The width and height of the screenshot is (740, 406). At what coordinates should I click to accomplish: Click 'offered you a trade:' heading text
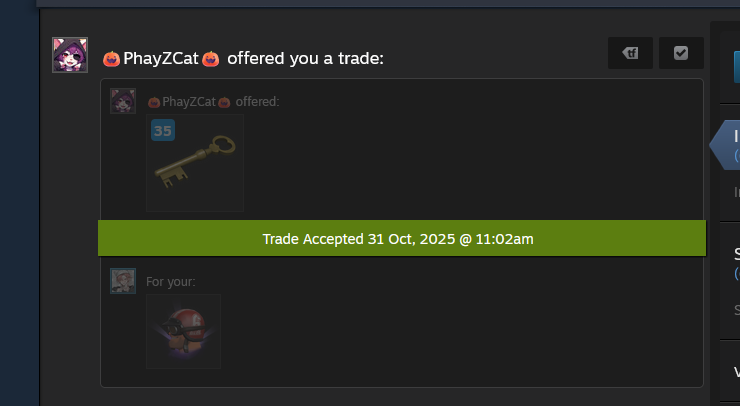(305, 59)
